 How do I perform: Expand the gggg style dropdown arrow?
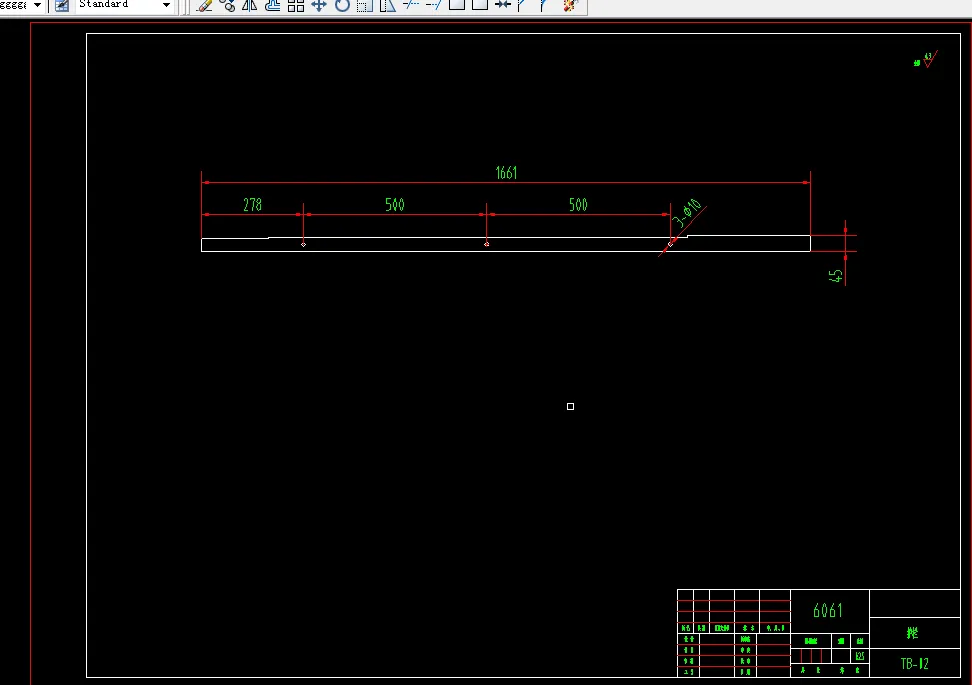[x=37, y=5]
